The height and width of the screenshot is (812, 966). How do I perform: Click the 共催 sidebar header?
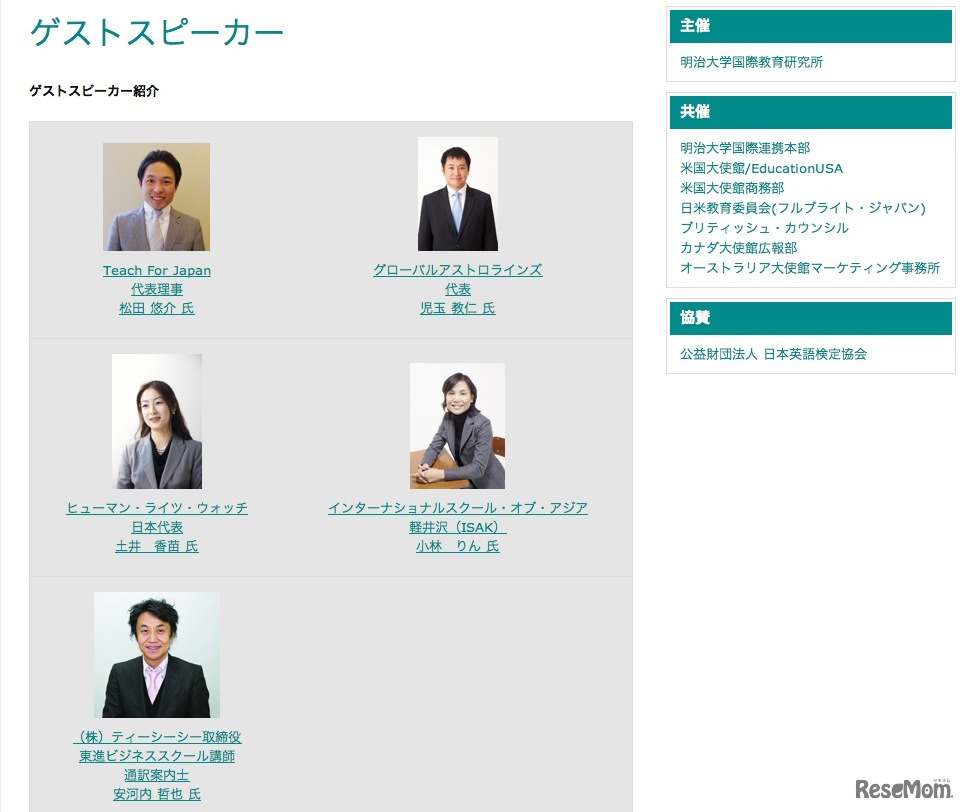coord(811,112)
